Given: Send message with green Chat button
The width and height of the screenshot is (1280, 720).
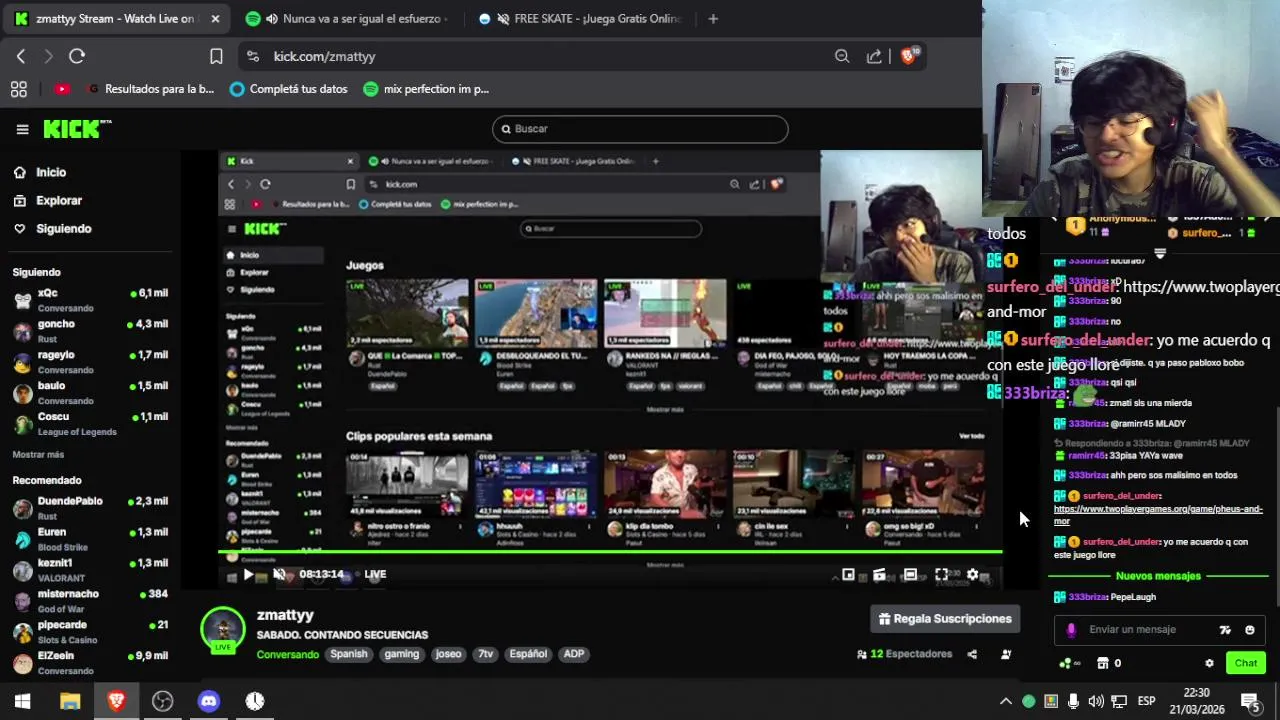Looking at the screenshot, I should click(x=1246, y=663).
